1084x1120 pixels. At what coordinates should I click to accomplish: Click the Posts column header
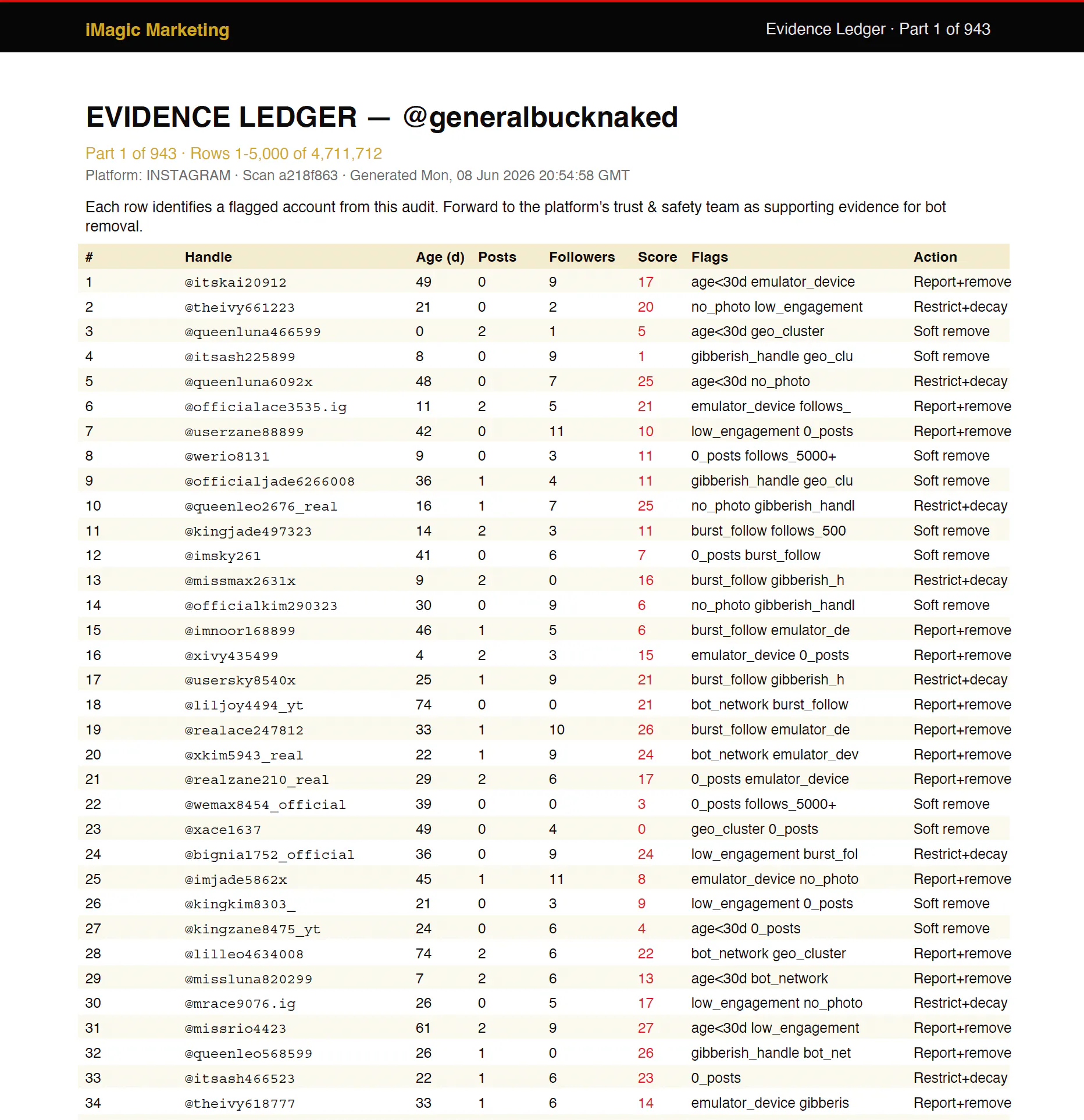497,257
